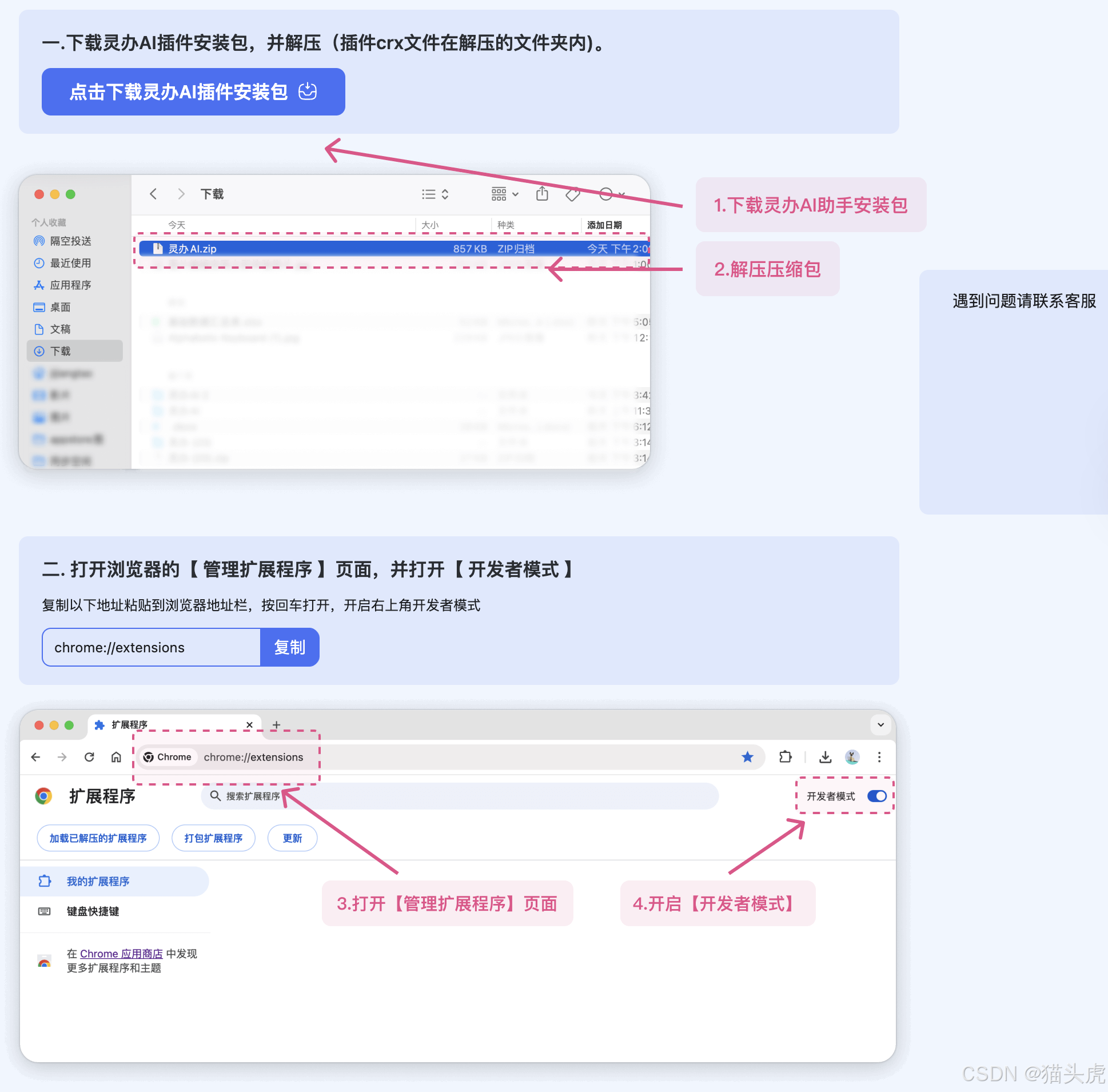Viewport: 1108px width, 1092px height.
Task: Click the bookmark star icon
Action: 747,757
